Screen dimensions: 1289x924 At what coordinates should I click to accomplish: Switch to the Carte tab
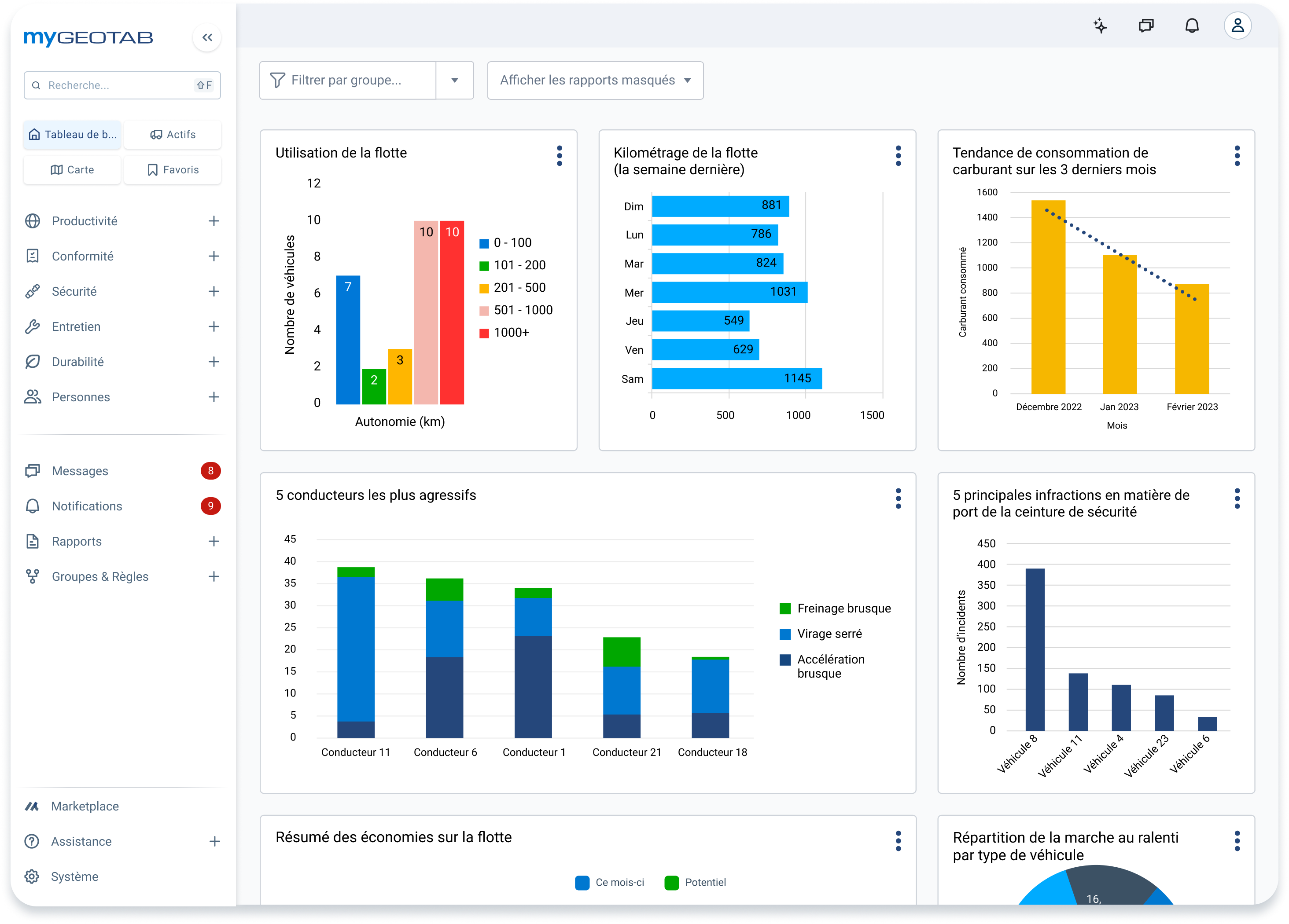pyautogui.click(x=72, y=170)
